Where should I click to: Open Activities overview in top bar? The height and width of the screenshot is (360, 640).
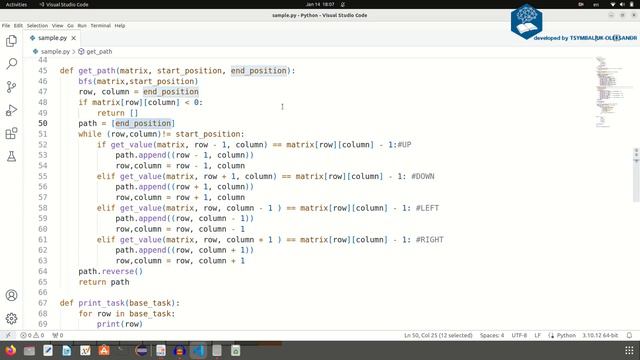tap(16, 4)
